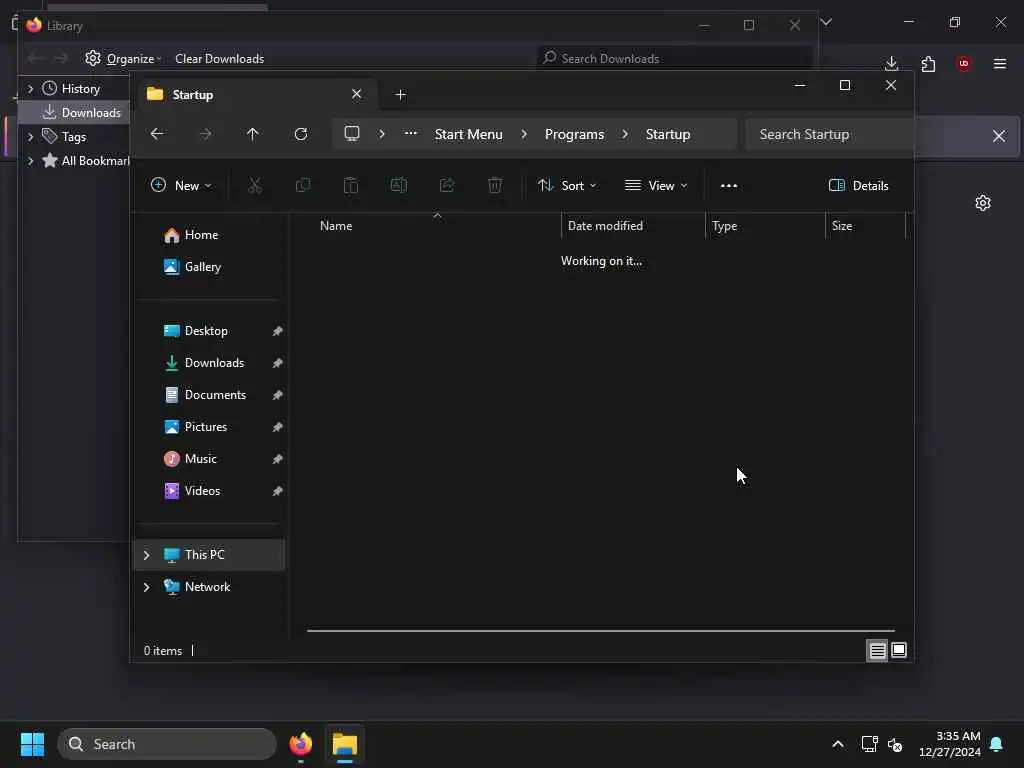Viewport: 1024px width, 768px height.
Task: Open the View dropdown menu
Action: 656,185
